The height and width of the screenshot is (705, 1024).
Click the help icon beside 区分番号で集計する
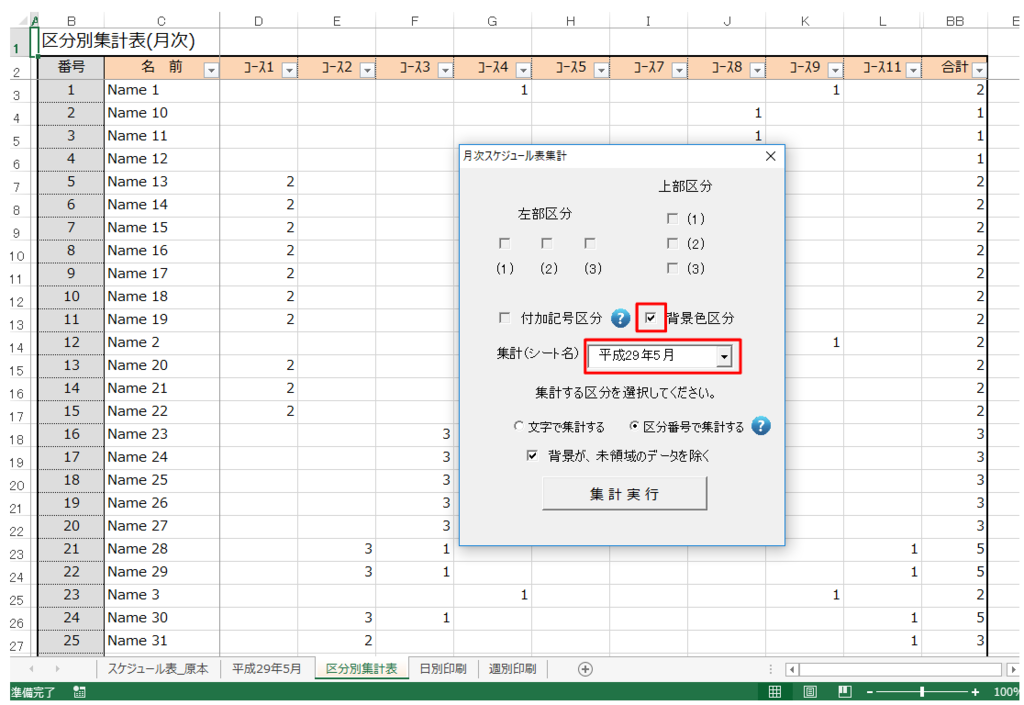point(761,426)
